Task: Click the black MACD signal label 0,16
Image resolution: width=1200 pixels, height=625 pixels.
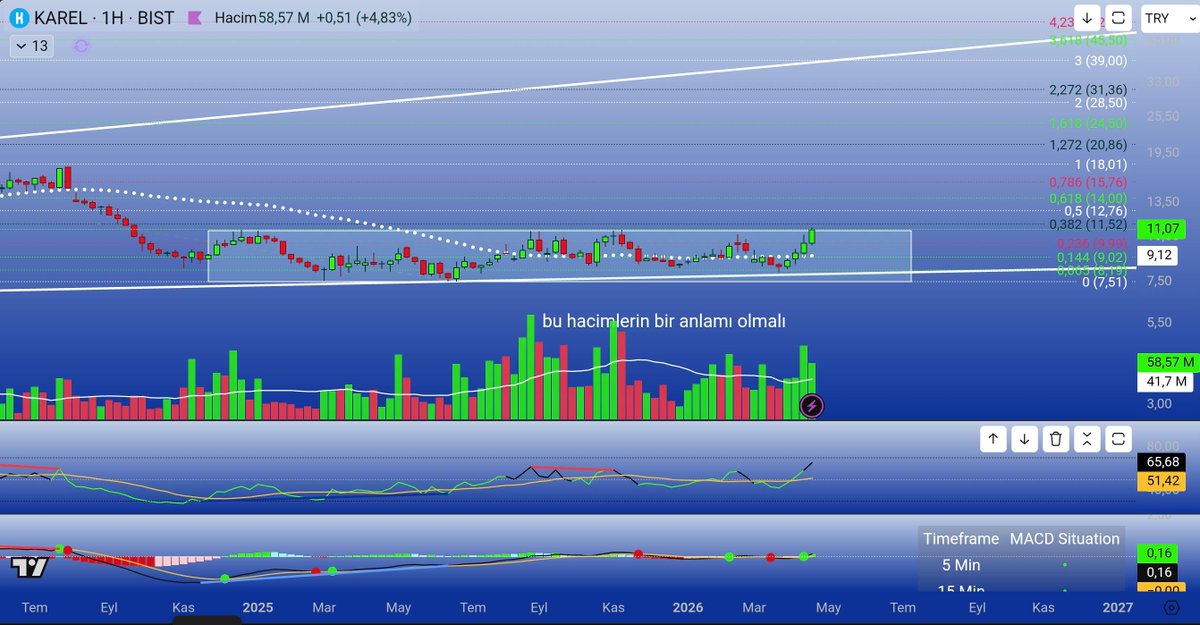Action: [x=1157, y=572]
